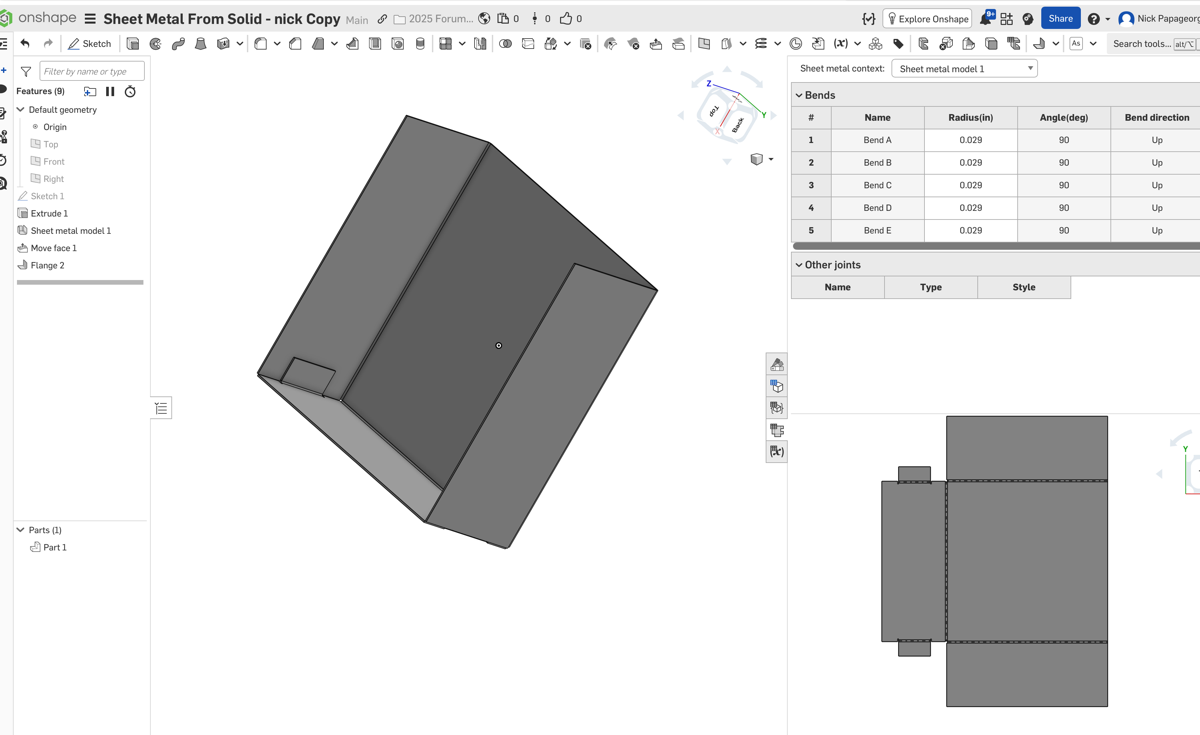Click the regeneration time stopwatch icon
This screenshot has height=735, width=1200.
pyautogui.click(x=130, y=91)
